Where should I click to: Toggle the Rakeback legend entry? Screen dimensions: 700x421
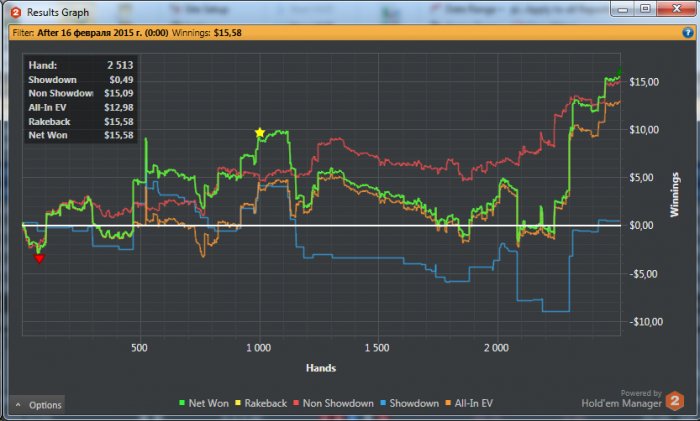pos(261,403)
